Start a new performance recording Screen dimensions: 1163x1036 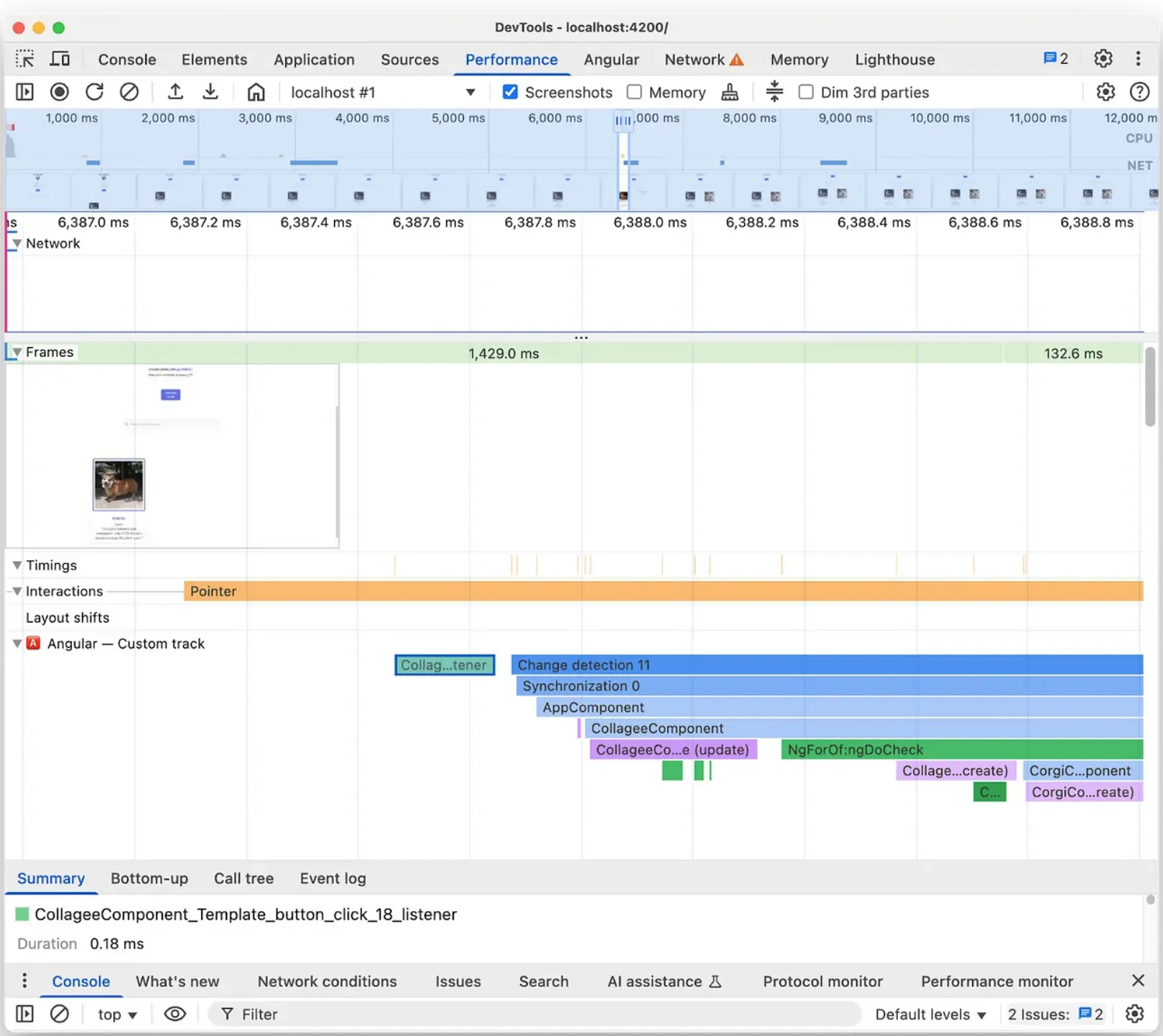pyautogui.click(x=59, y=92)
